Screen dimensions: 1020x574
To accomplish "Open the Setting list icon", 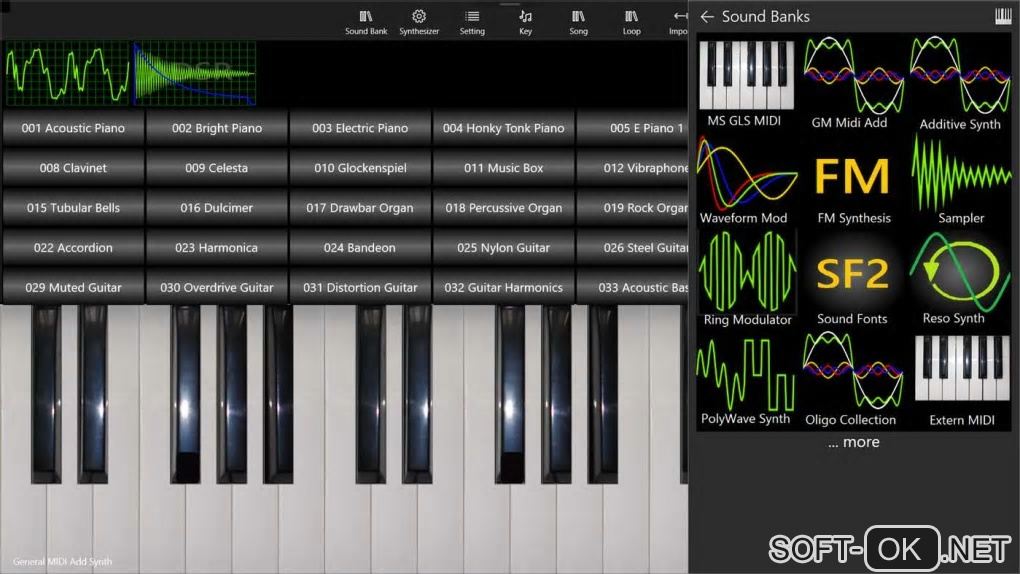I will click(x=472, y=22).
